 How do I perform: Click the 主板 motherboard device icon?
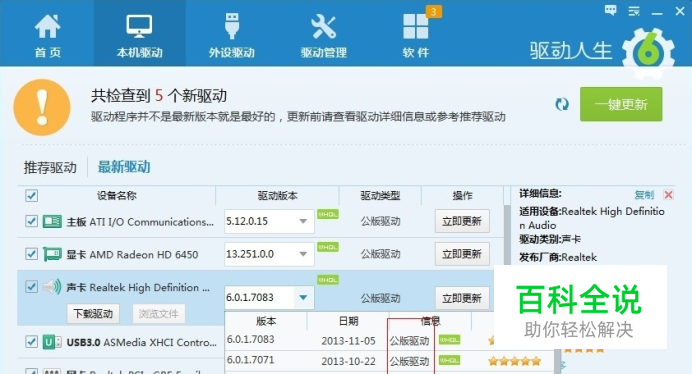pos(52,221)
